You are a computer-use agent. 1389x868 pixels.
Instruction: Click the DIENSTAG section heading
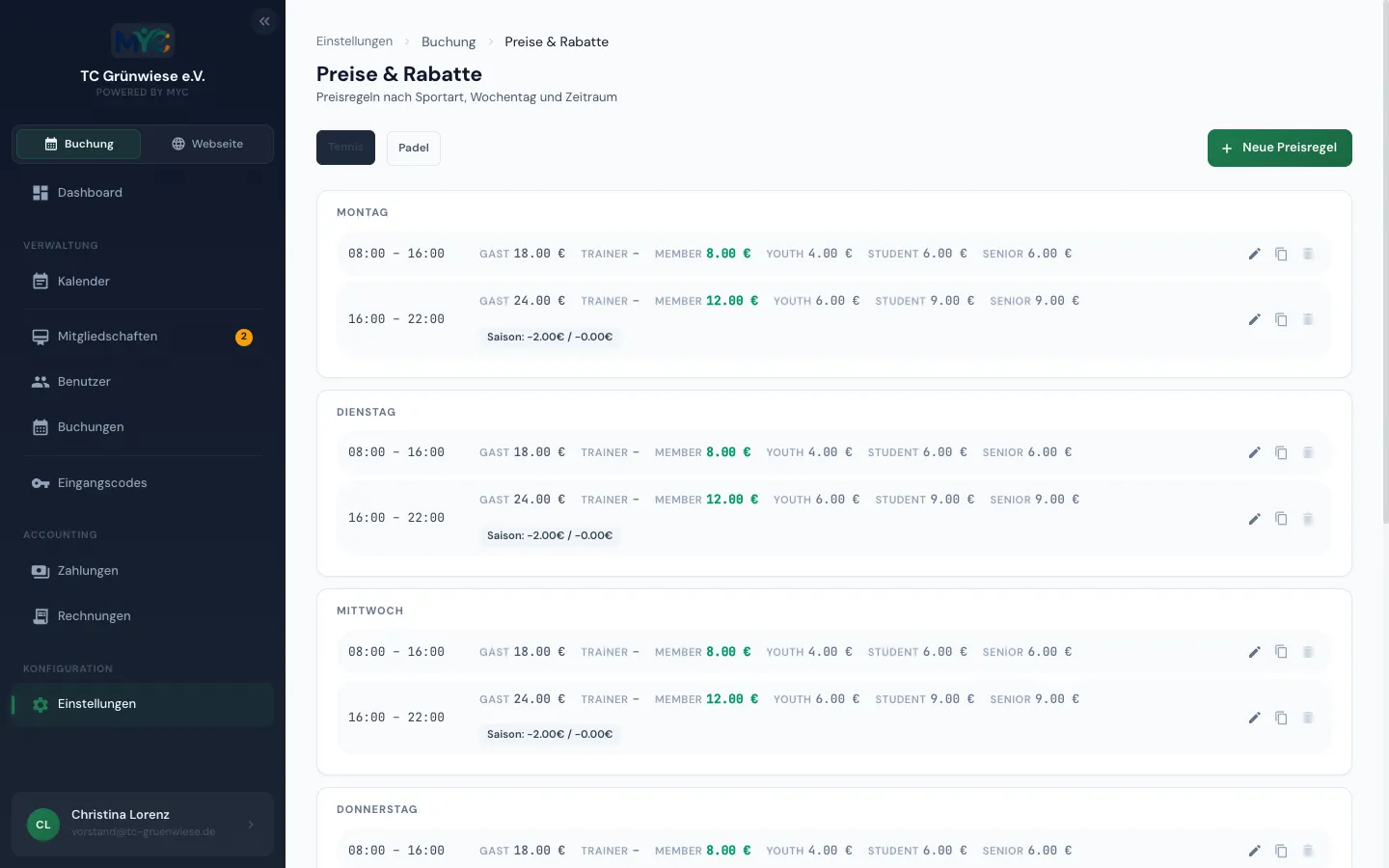[367, 412]
